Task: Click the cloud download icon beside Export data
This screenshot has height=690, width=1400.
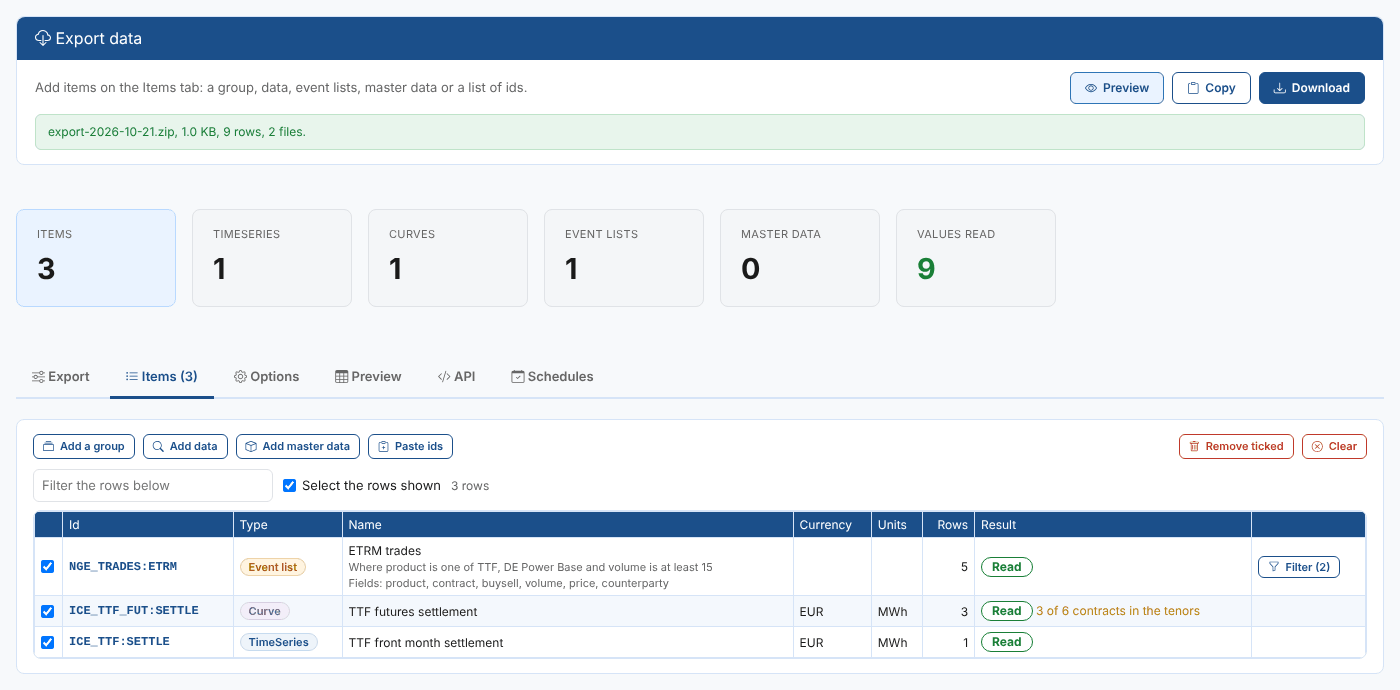Action: tap(43, 38)
